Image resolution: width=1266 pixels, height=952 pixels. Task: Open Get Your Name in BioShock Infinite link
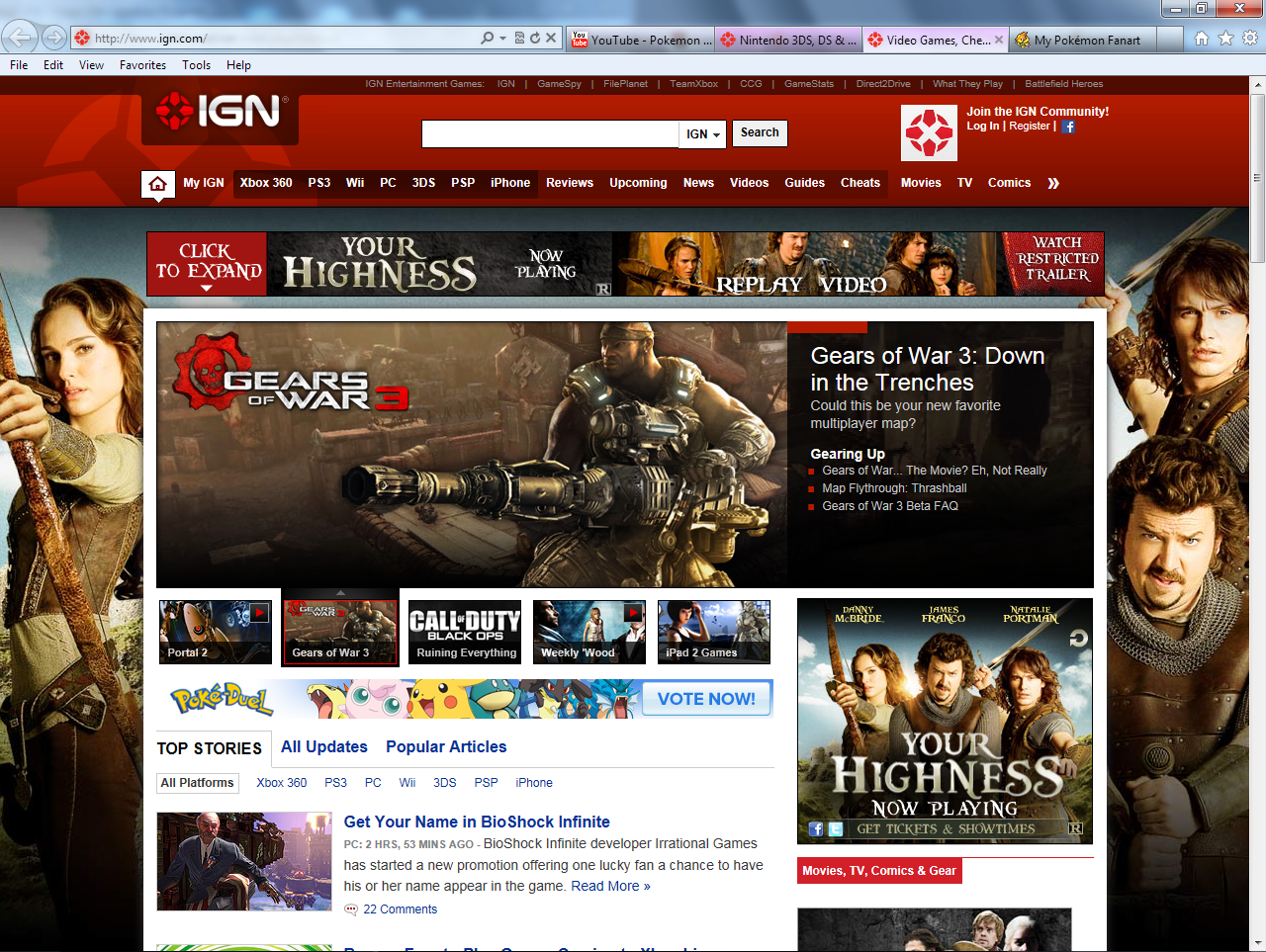coord(477,822)
